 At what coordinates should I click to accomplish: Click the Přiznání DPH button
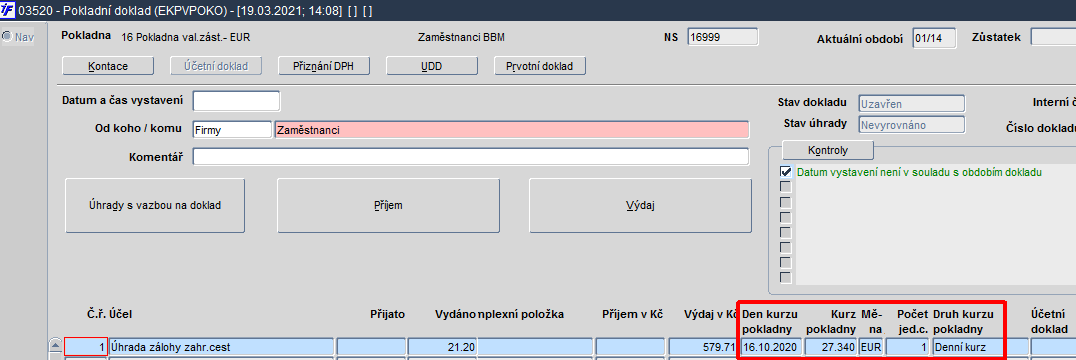point(324,66)
